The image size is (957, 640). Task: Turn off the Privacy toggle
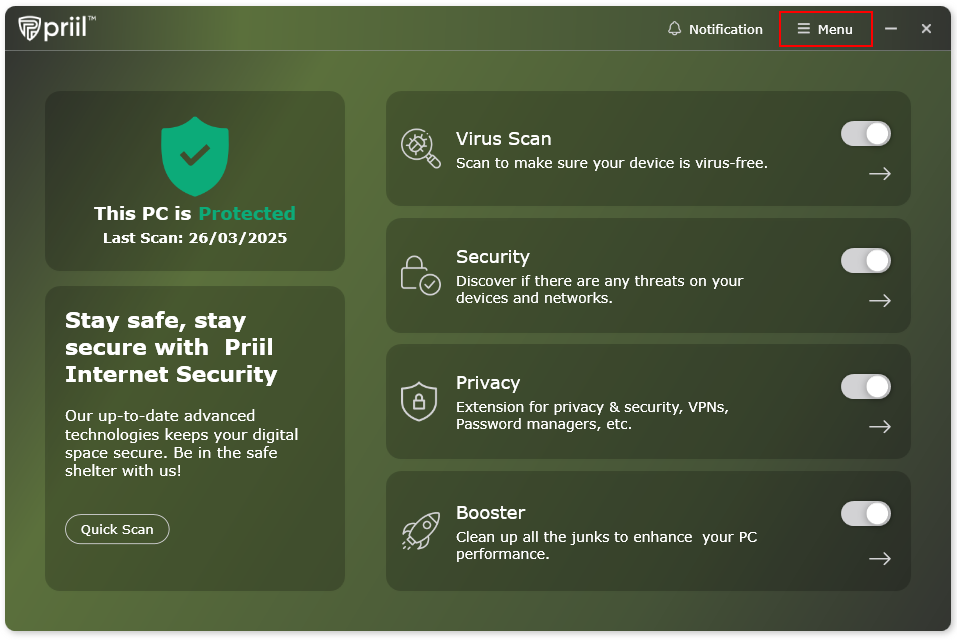(x=866, y=387)
